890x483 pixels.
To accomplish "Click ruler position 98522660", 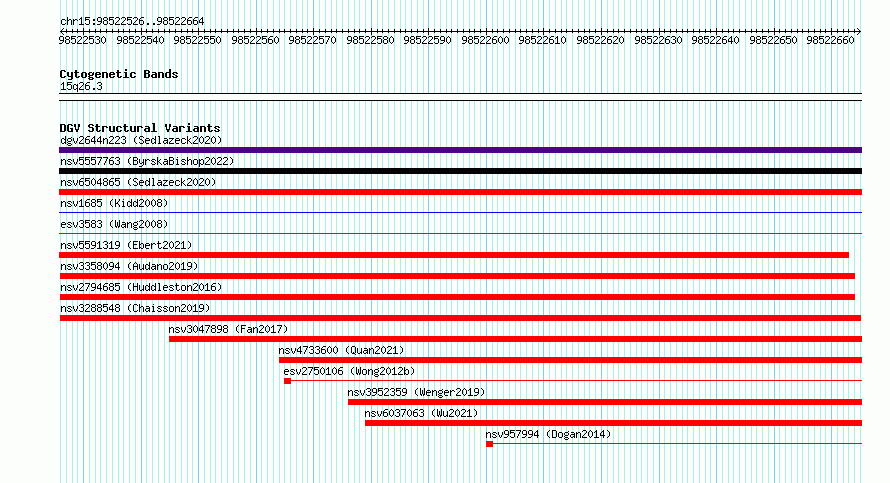I will 830,40.
